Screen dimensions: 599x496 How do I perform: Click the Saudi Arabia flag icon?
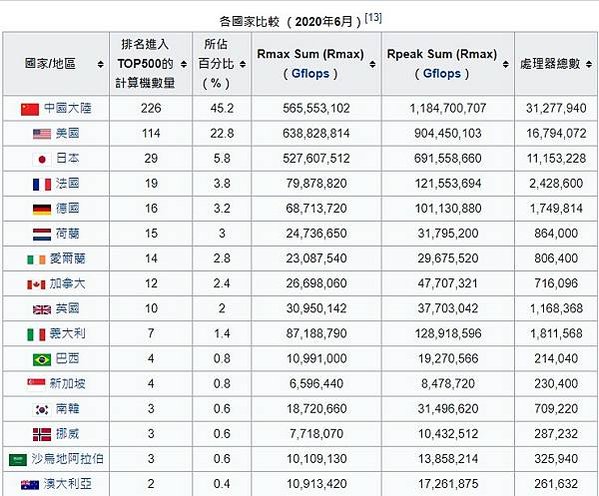(18, 460)
